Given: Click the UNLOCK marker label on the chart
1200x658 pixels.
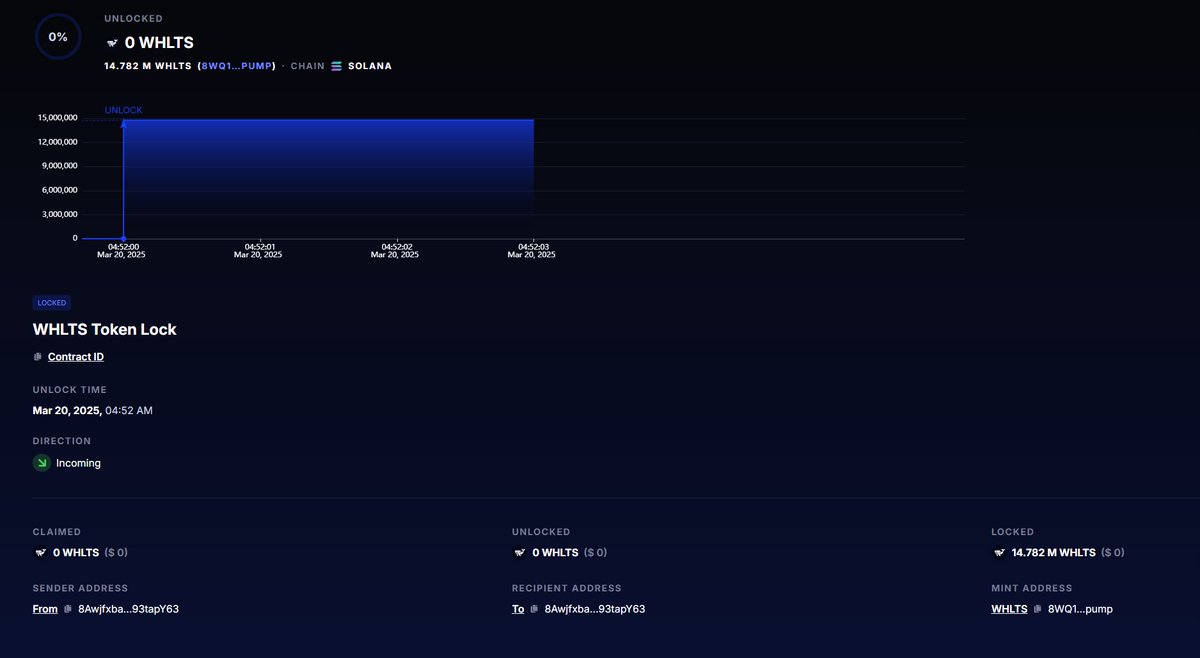Looking at the screenshot, I should click(123, 110).
